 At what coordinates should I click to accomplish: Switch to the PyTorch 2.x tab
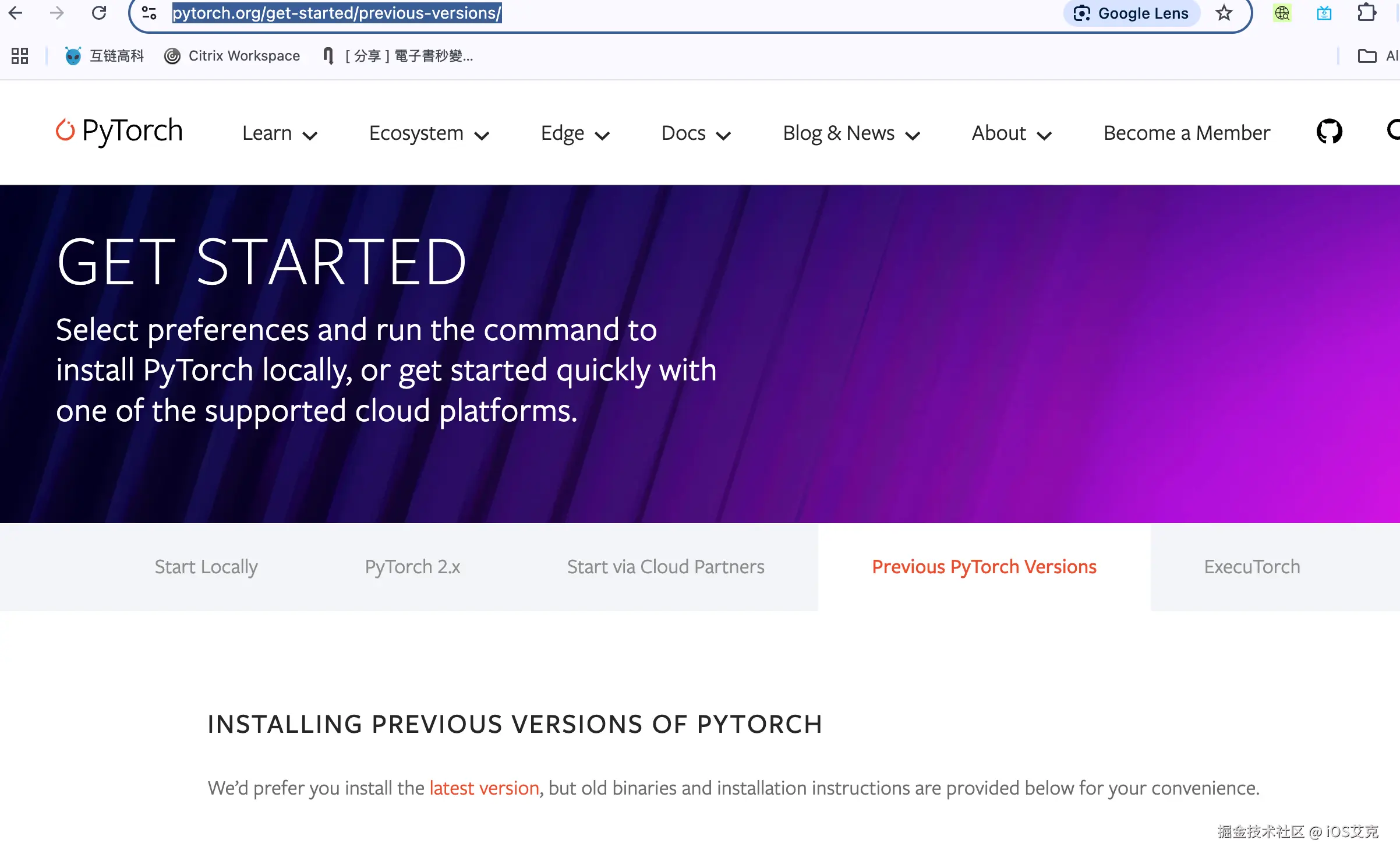tap(412, 567)
